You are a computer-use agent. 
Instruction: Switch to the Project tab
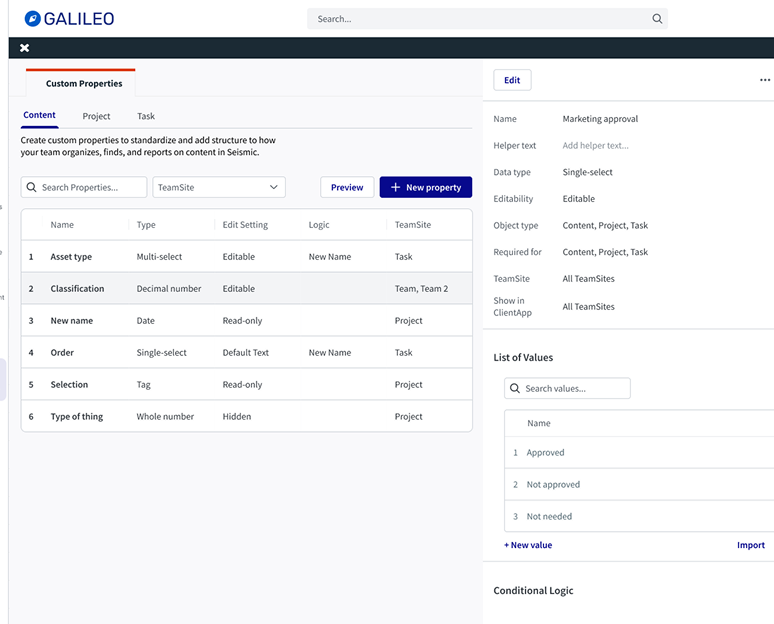tap(96, 116)
